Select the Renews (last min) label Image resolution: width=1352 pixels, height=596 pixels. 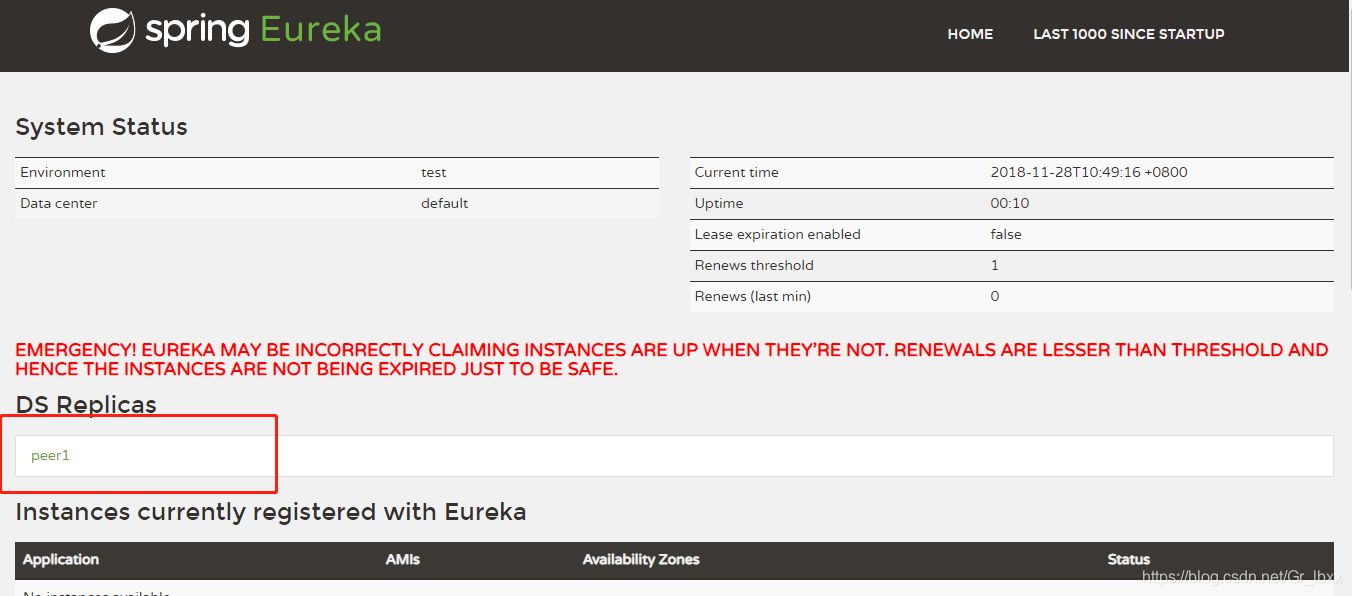tap(753, 296)
